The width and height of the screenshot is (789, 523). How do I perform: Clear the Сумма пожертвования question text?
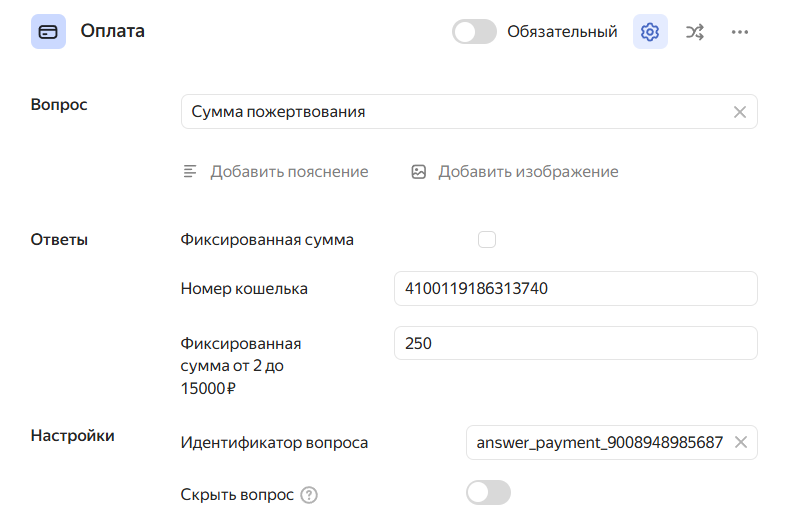(740, 112)
